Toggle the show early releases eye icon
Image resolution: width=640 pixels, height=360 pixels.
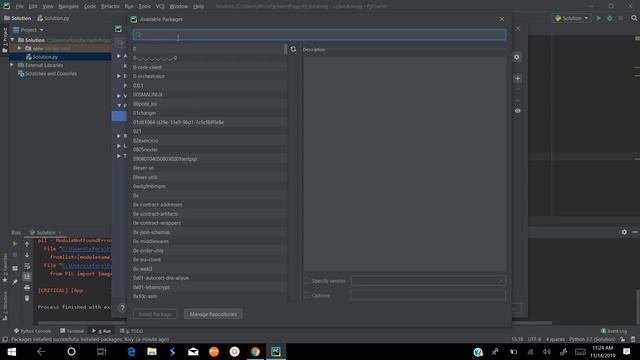pos(518,111)
